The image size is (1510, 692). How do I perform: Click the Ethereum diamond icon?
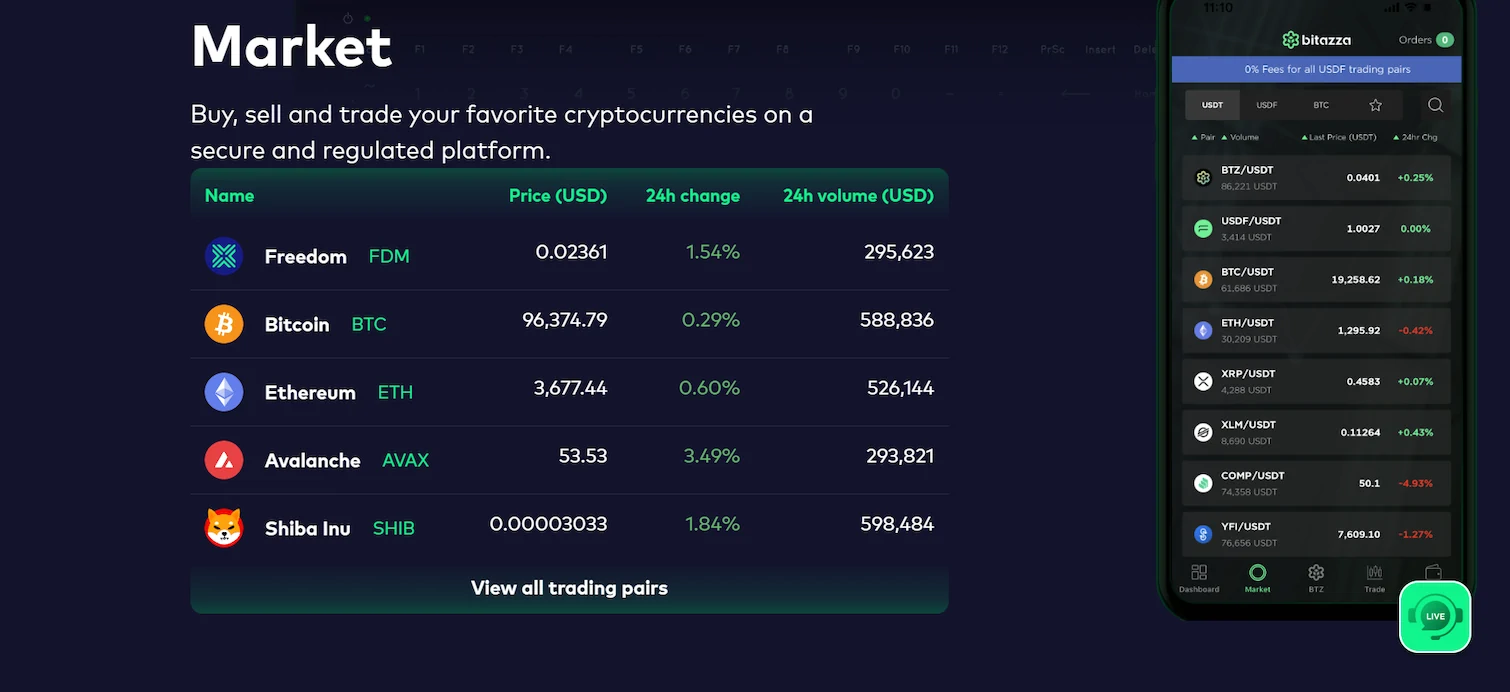click(224, 392)
